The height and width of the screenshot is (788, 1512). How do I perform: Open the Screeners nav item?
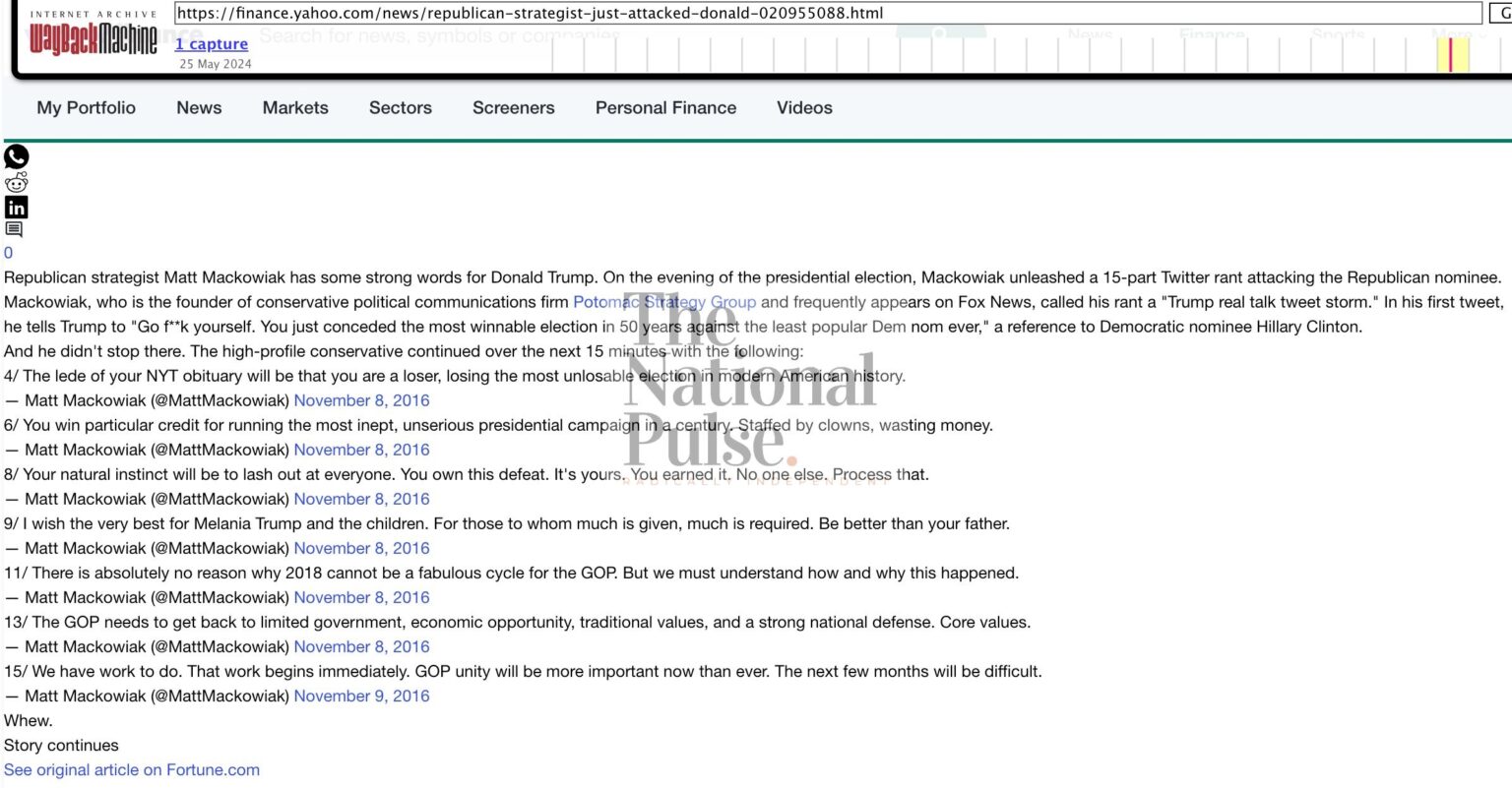pyautogui.click(x=514, y=108)
